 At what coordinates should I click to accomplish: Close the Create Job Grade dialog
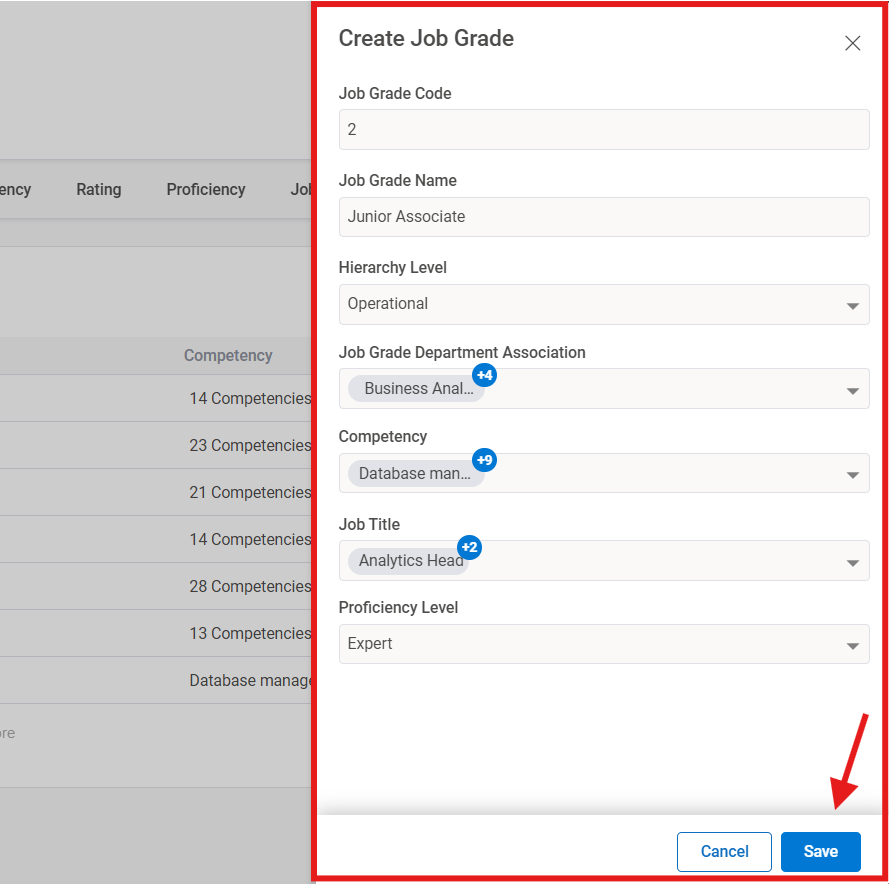click(x=852, y=43)
